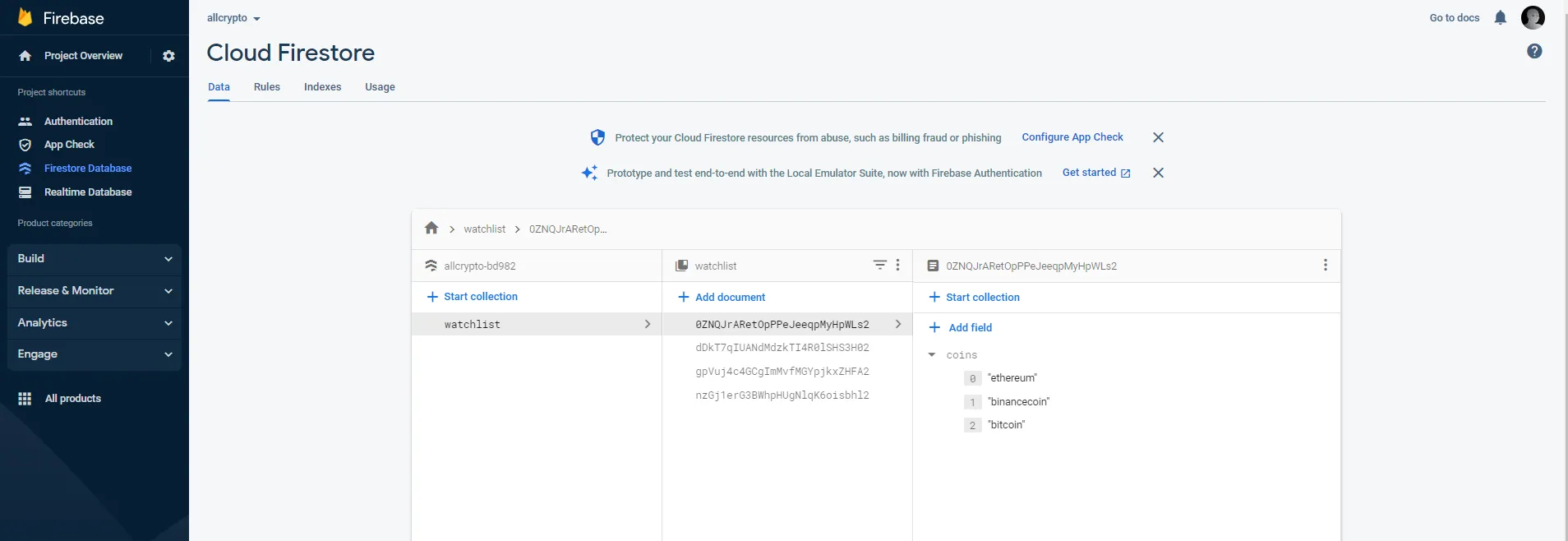Select document dDkT7qIUANdMdzkTI4R0lSHS3H02
The image size is (1568, 541).
(x=782, y=348)
